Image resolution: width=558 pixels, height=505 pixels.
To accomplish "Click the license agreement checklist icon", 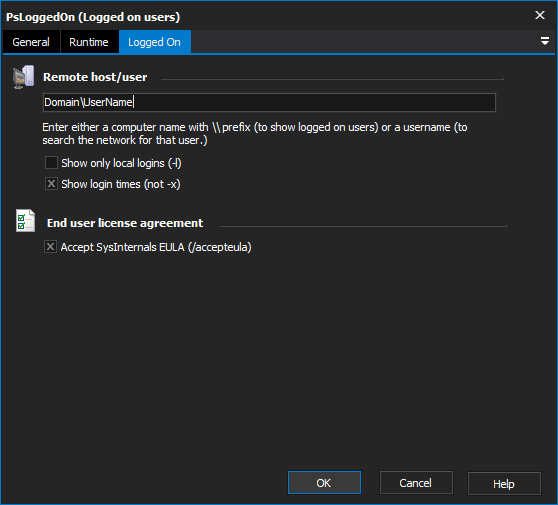I will (25, 221).
